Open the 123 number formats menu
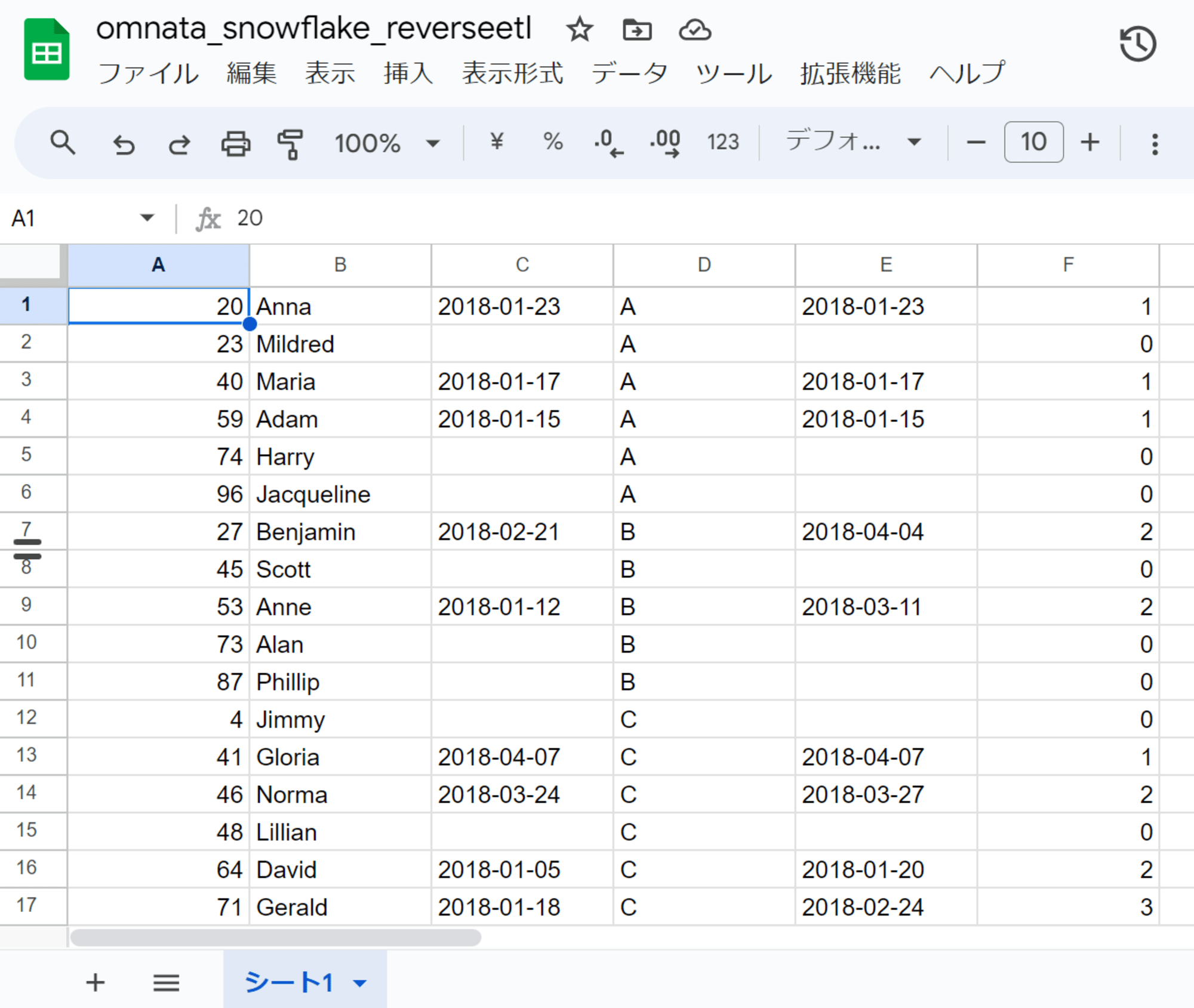Screen dimensions: 1194x1008 (723, 142)
